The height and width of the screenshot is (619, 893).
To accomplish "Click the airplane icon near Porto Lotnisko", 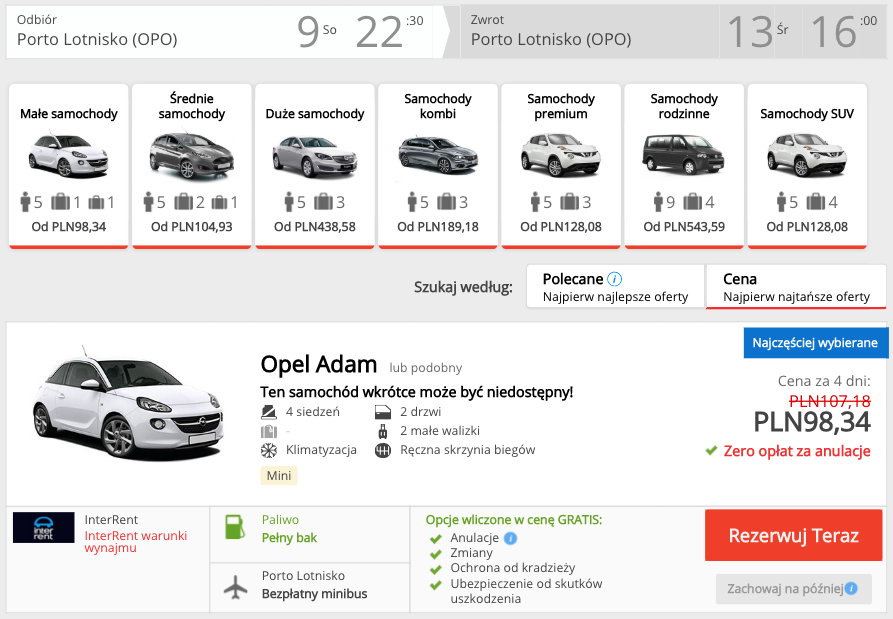I will 235,587.
